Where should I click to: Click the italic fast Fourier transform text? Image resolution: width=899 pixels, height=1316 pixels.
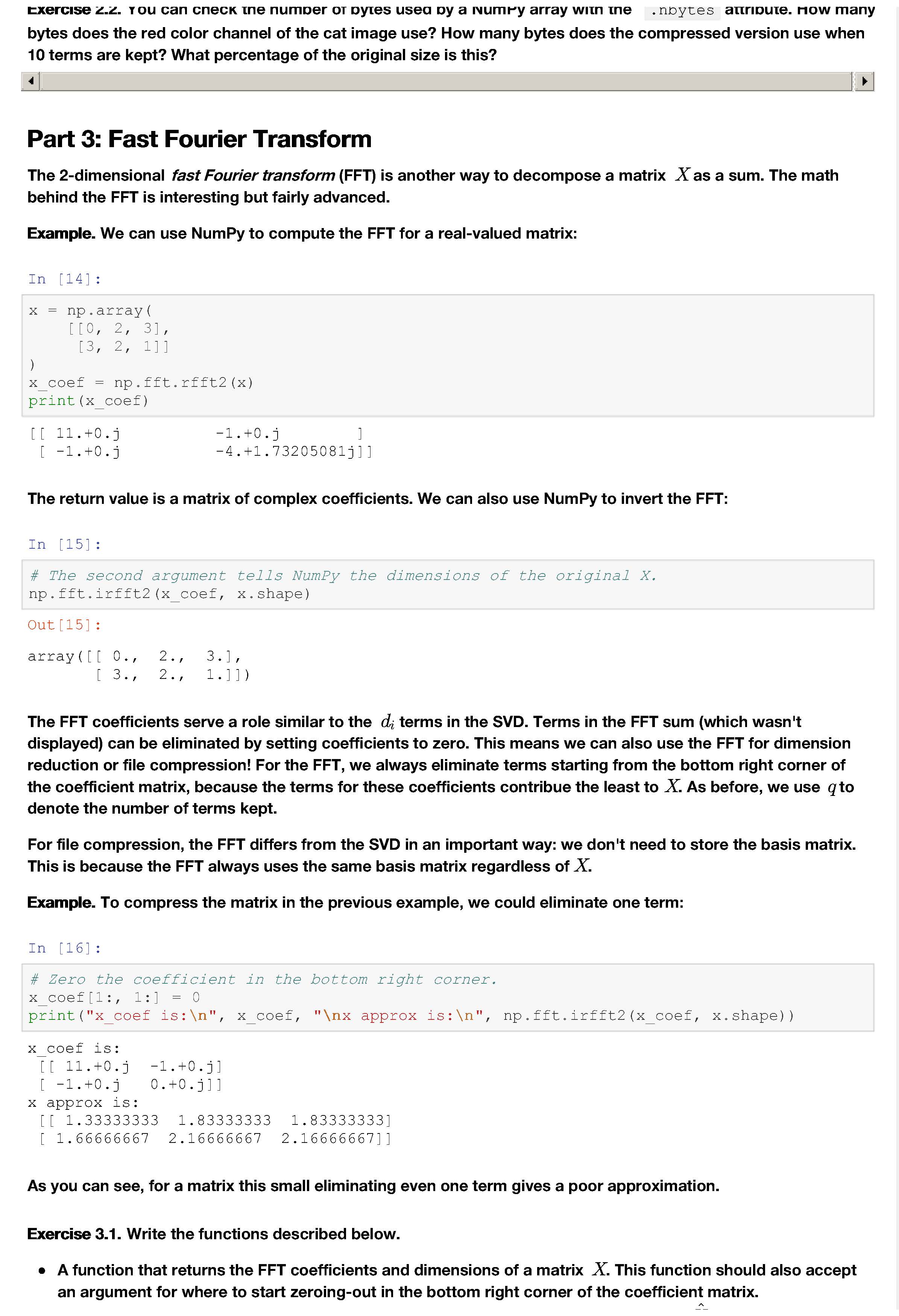coord(252,175)
